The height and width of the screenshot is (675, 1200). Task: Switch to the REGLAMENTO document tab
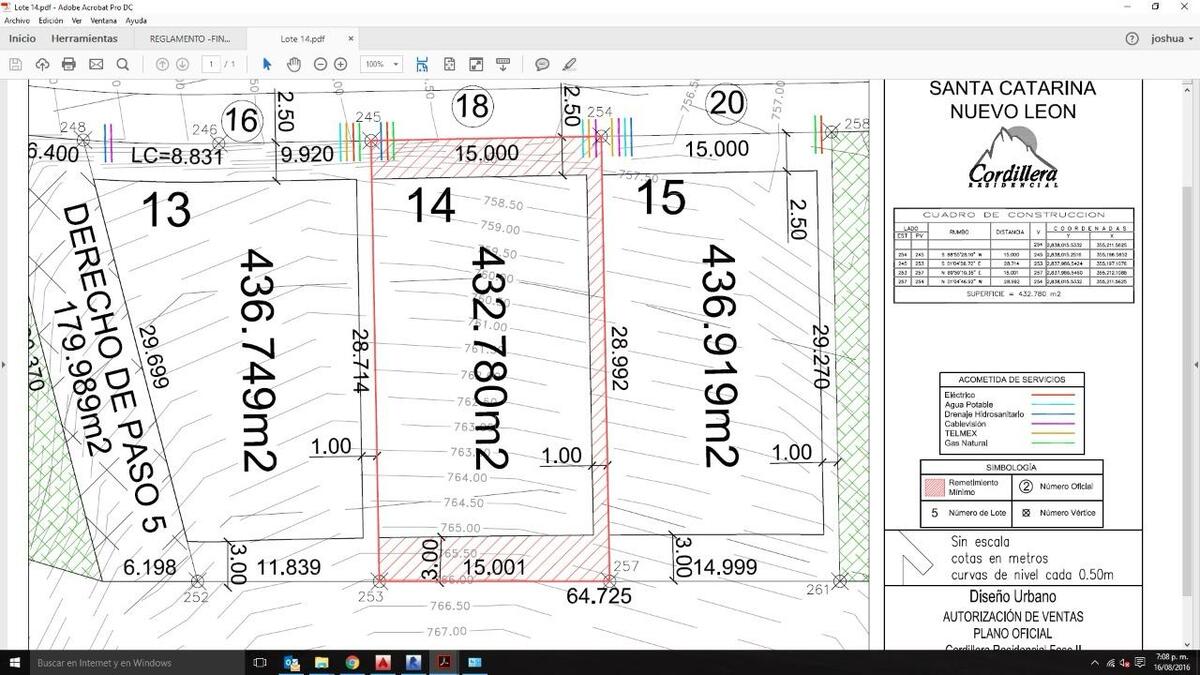(x=189, y=39)
